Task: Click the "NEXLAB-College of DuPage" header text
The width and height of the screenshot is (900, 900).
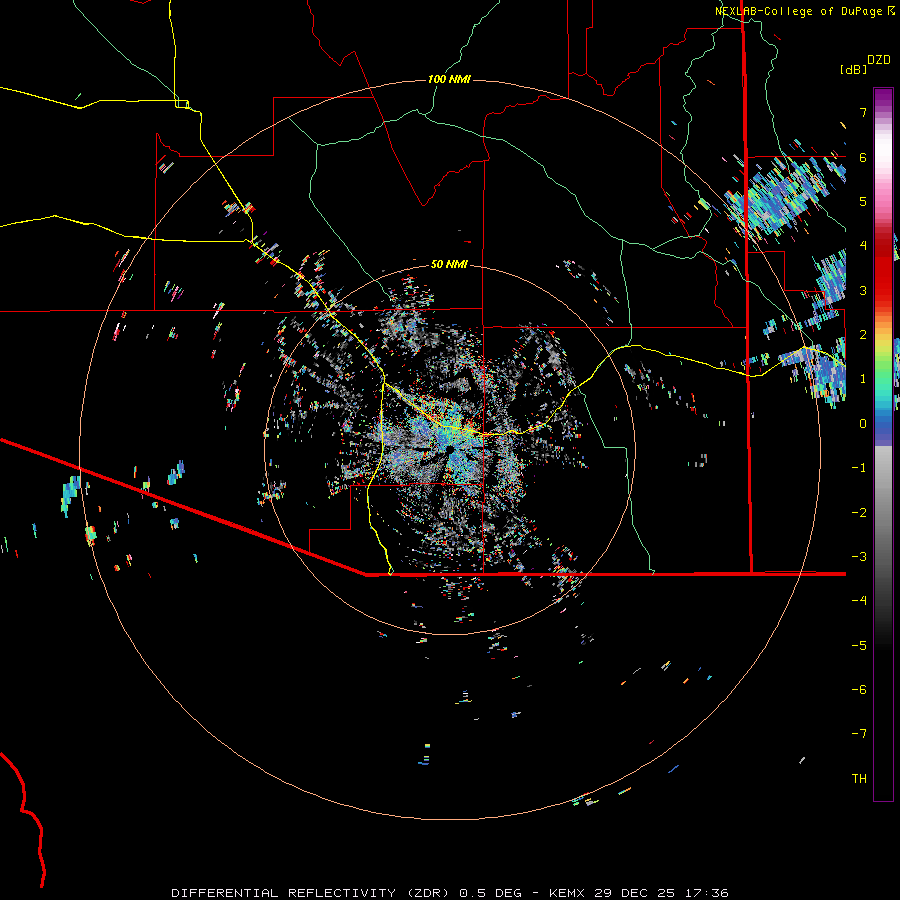Action: click(798, 11)
